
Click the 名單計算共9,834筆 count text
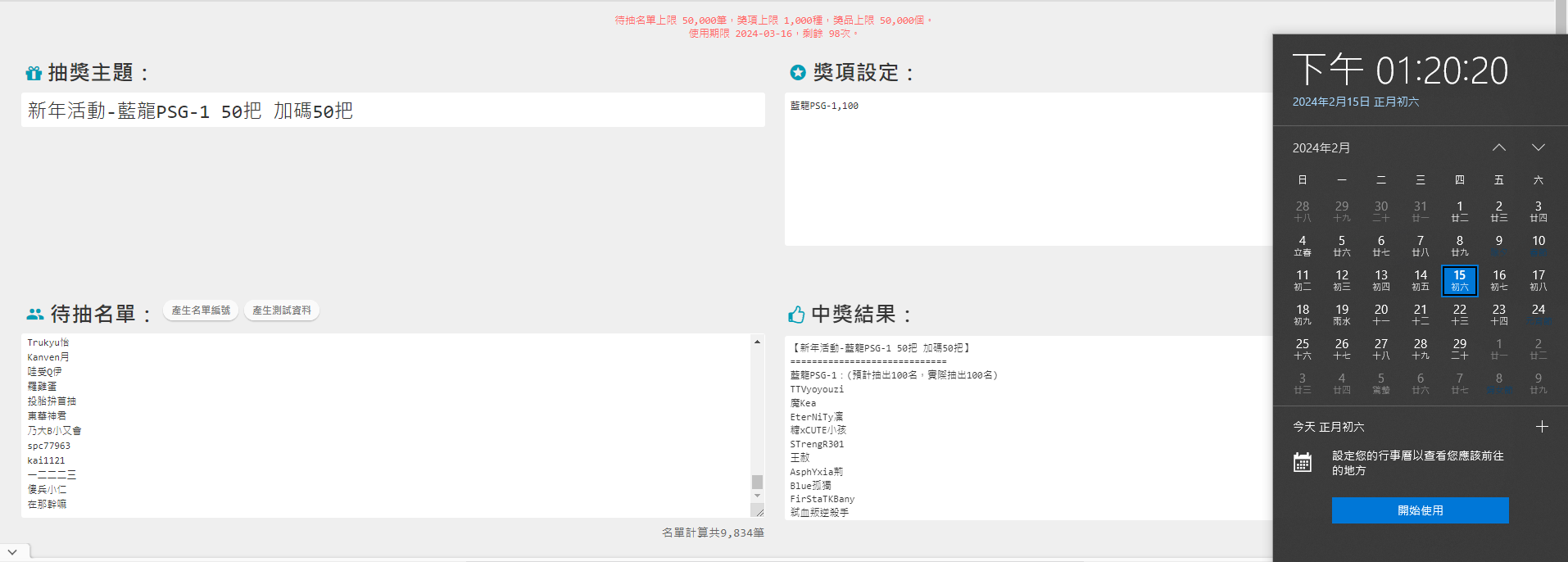click(713, 533)
